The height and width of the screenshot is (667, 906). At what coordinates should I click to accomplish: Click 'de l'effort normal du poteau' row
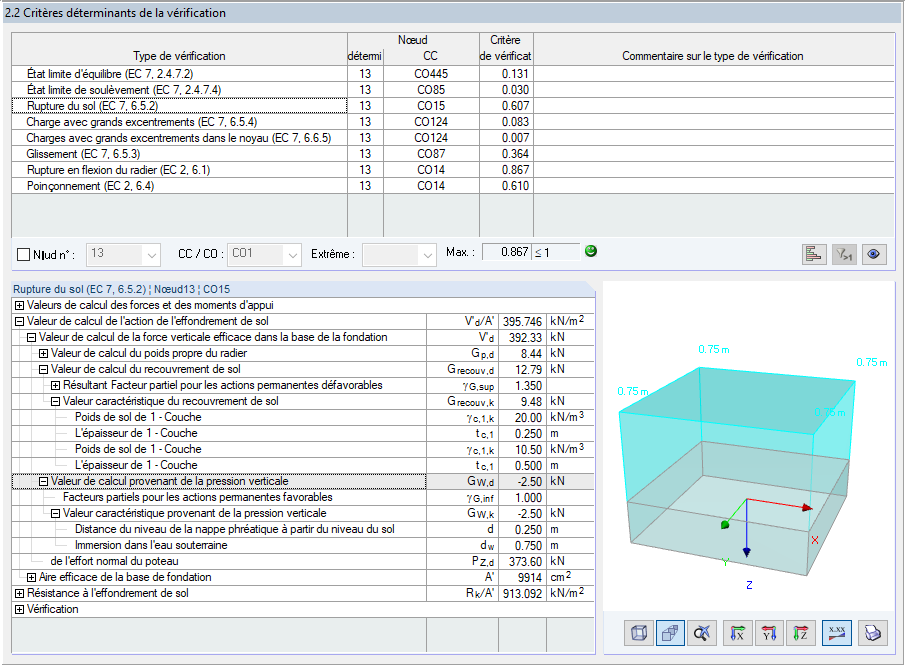tap(303, 561)
